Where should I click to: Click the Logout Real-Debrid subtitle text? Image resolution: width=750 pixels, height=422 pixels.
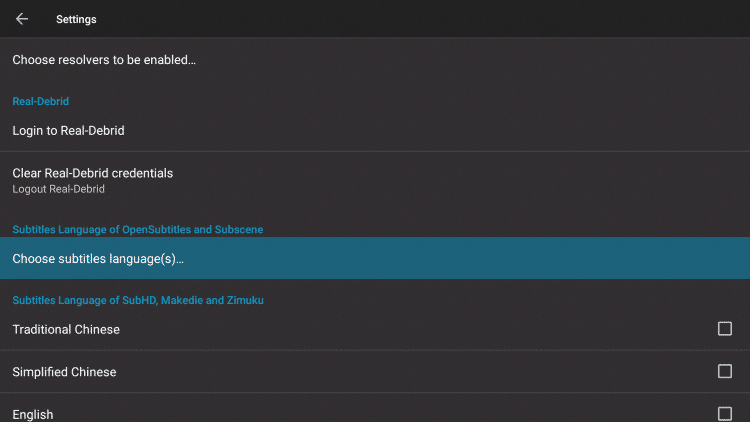tap(58, 189)
